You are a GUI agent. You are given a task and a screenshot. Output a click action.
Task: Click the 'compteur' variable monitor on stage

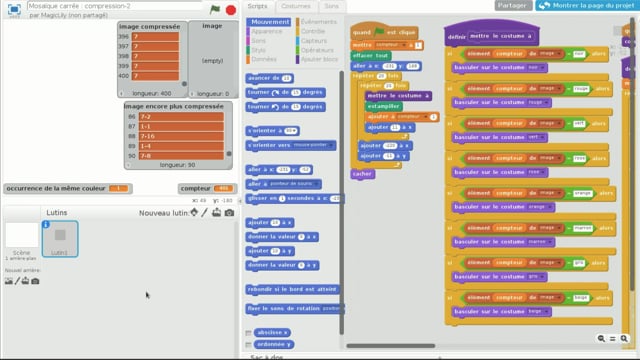coord(208,189)
